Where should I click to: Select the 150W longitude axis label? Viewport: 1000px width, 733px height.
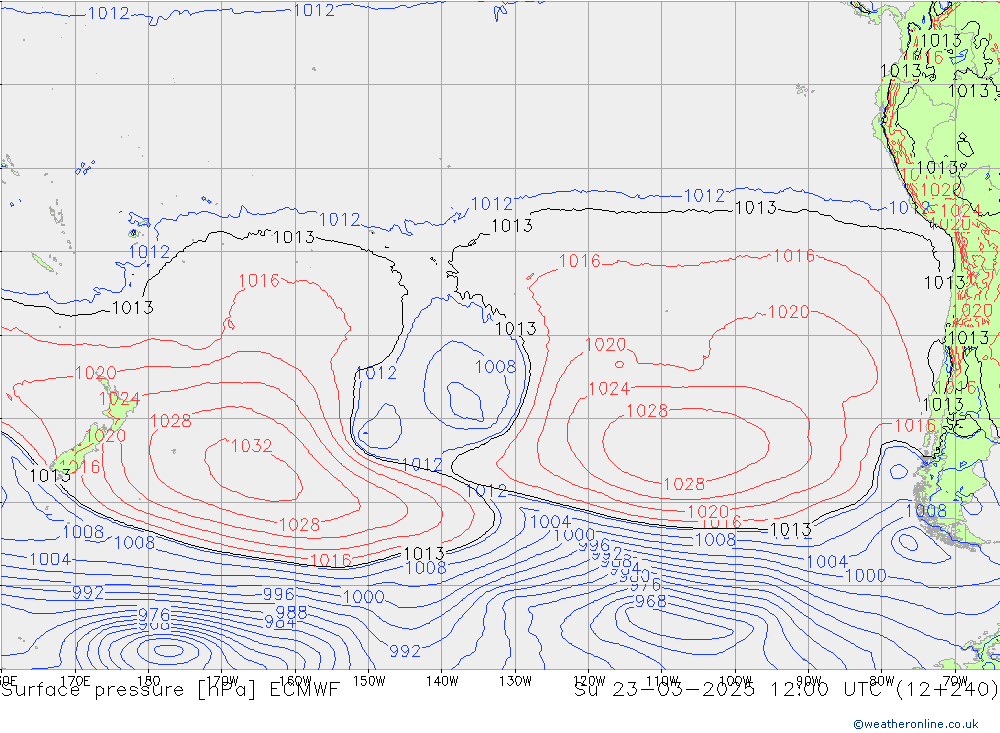pos(369,681)
